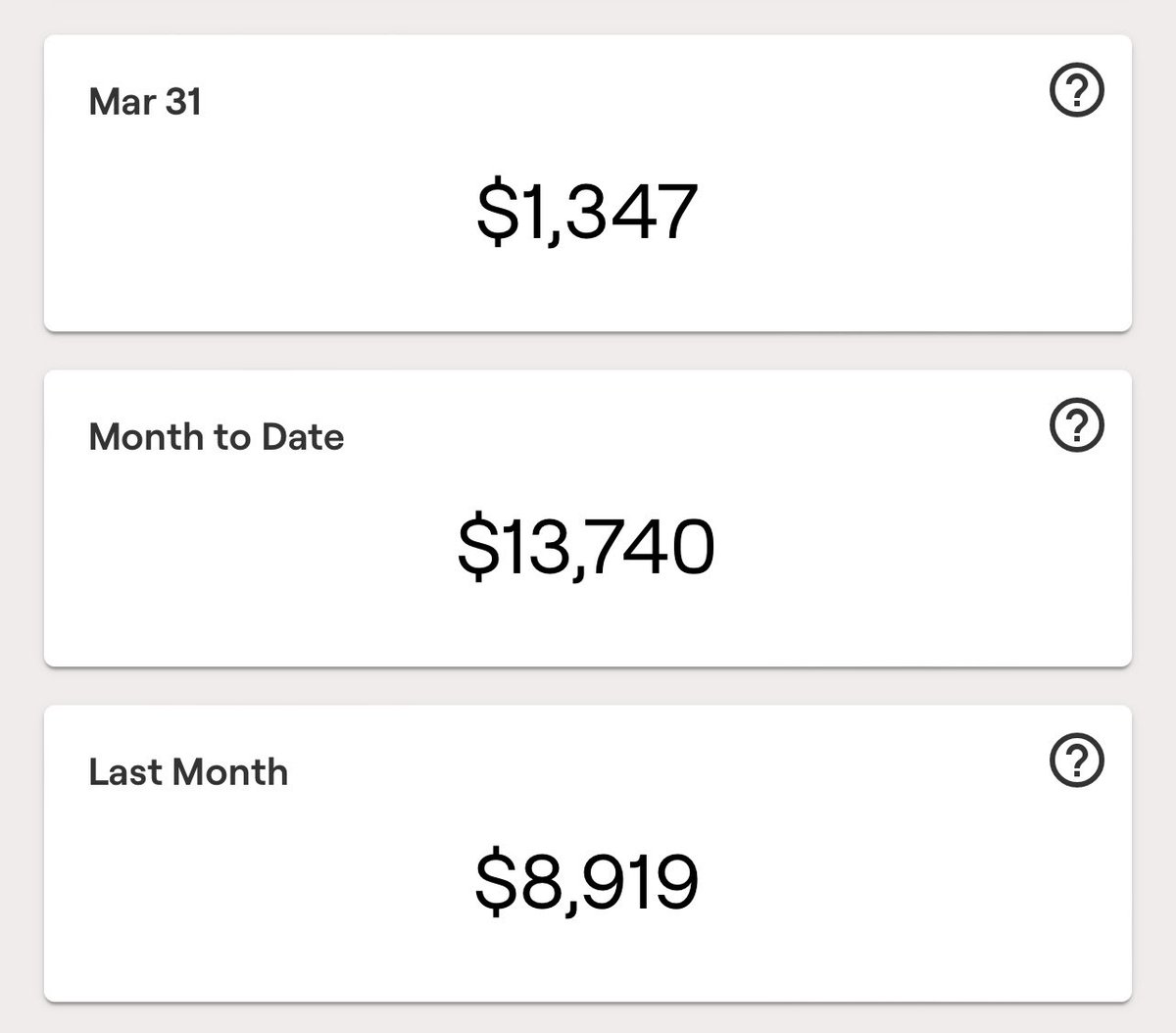Open help icon on Mar 31 card

click(x=1076, y=91)
